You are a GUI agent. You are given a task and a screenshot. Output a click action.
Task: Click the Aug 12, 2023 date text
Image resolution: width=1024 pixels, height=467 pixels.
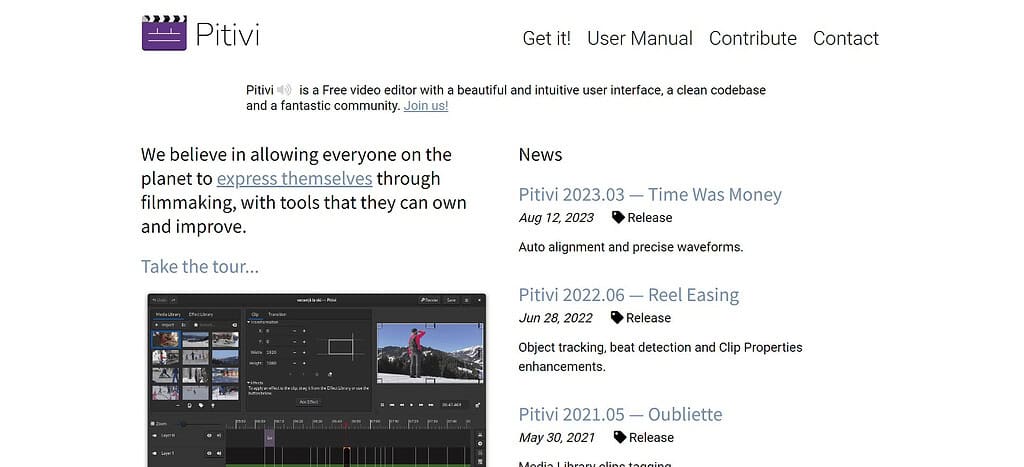tap(556, 217)
